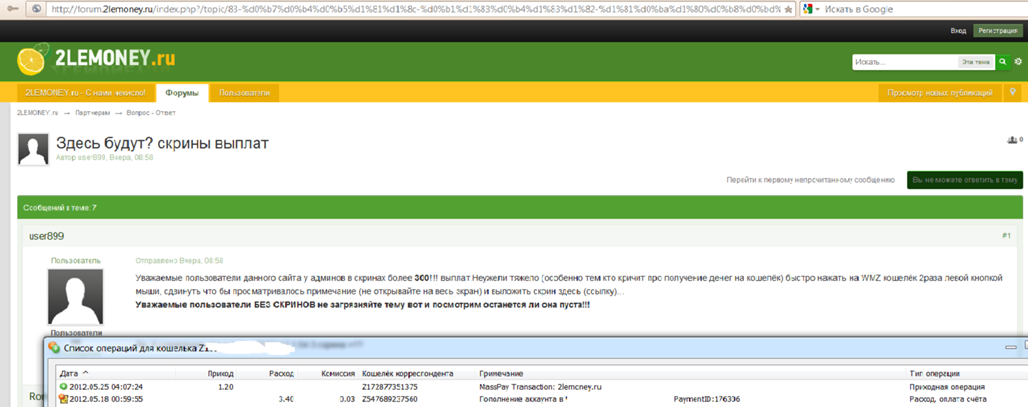
Task: Click 'Просмотр новых публикаций' button
Action: 939,92
